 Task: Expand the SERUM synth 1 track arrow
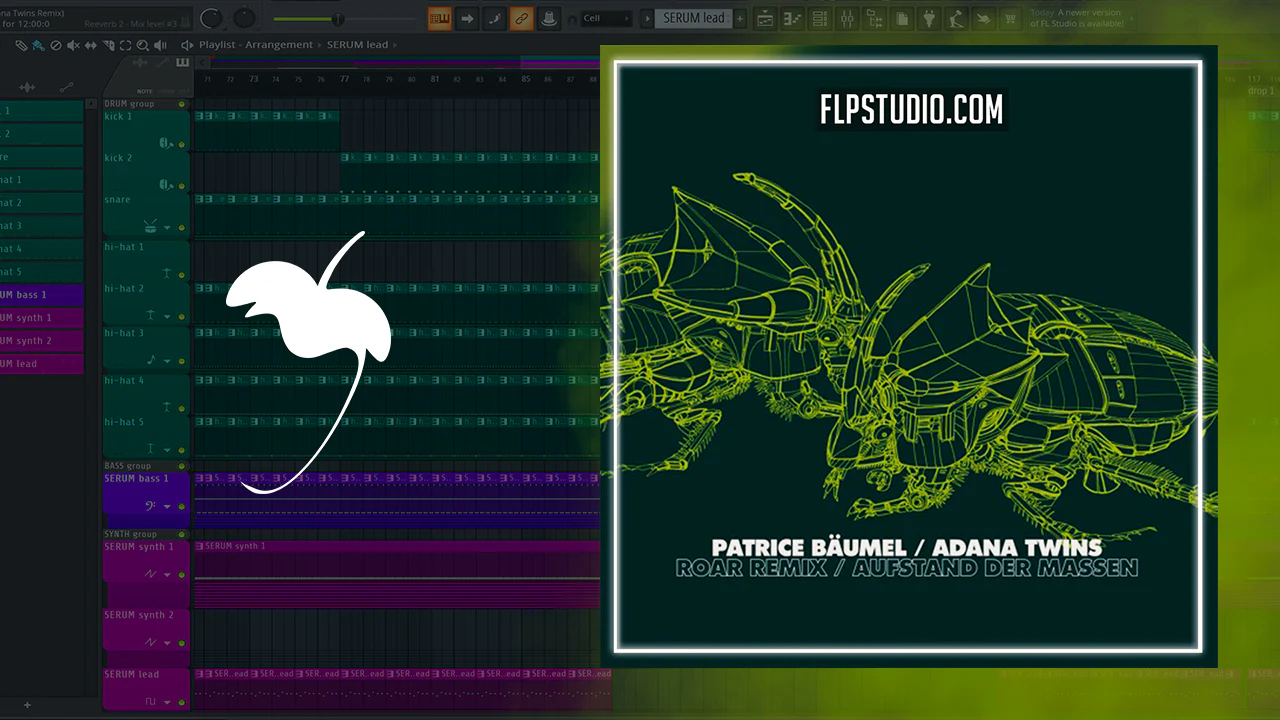coord(168,575)
